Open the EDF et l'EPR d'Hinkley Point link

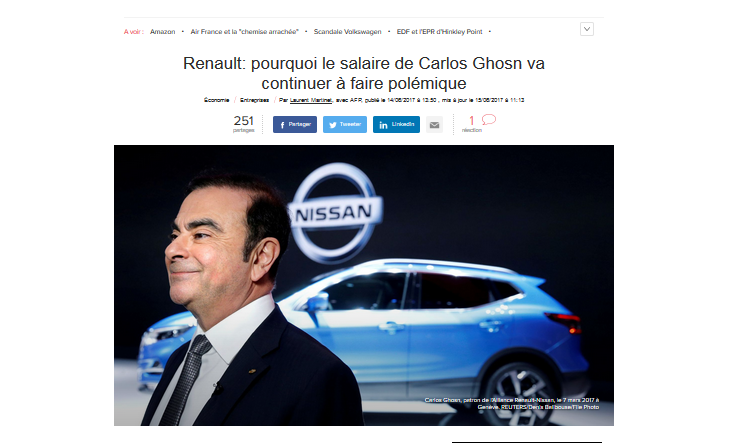[439, 32]
